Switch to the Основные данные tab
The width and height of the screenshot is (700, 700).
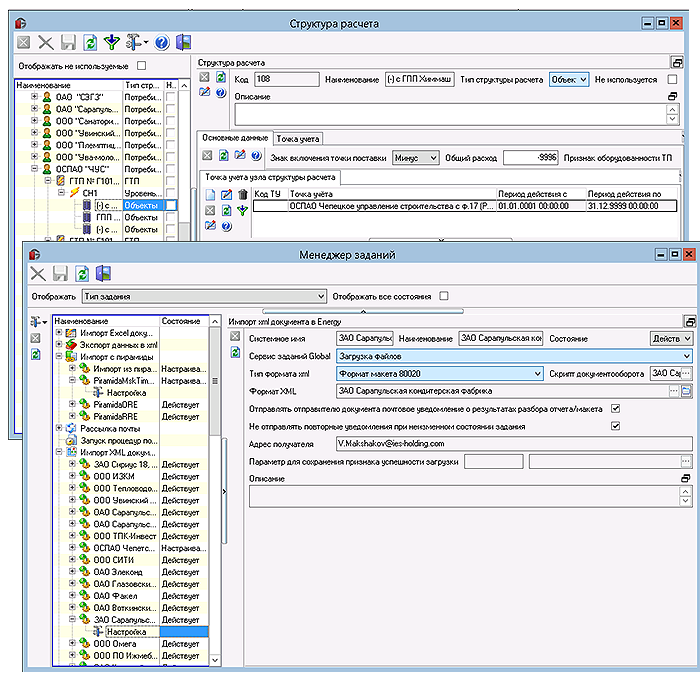[x=235, y=138]
